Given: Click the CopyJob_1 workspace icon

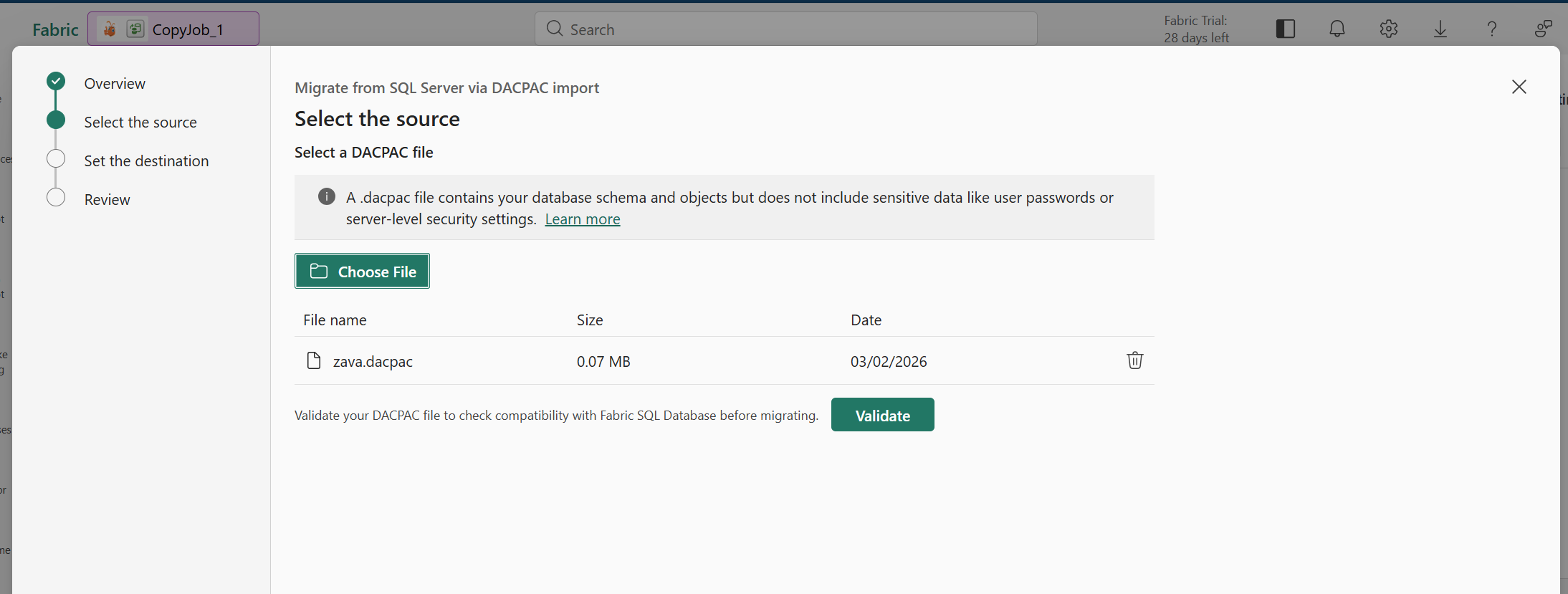Looking at the screenshot, I should [110, 29].
